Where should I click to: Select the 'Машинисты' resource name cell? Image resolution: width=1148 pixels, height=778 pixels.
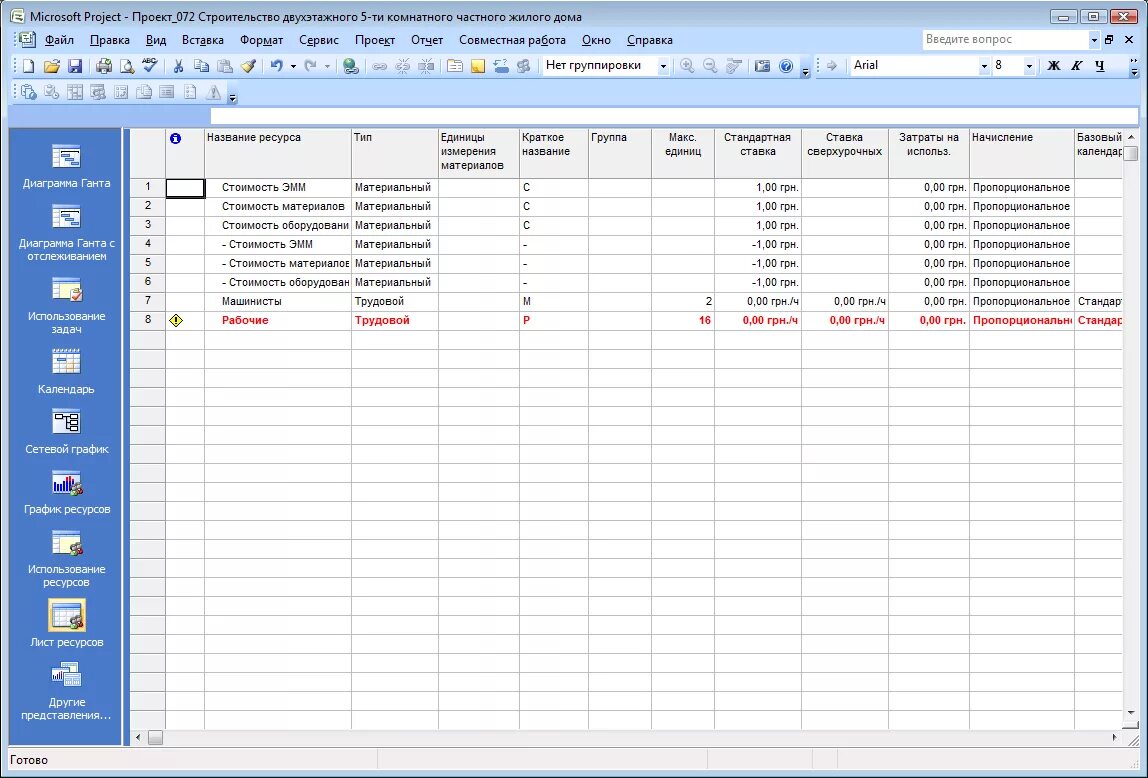278,301
